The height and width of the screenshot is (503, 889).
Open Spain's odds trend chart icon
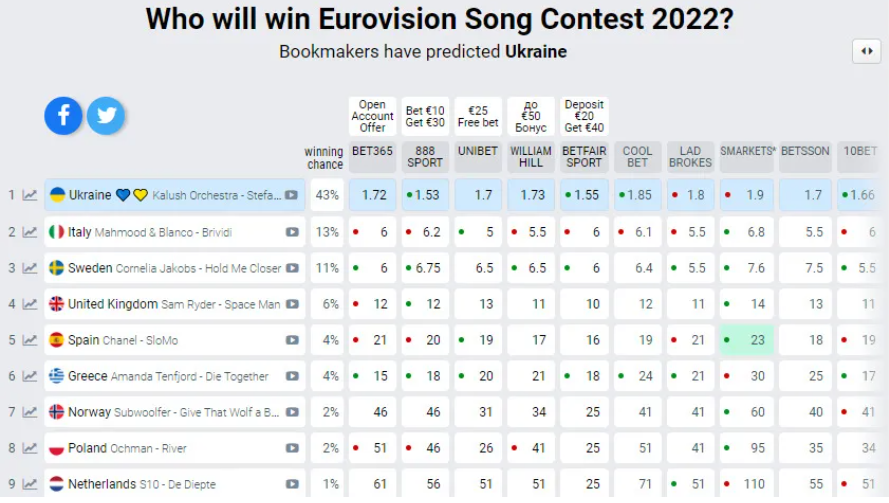30,341
